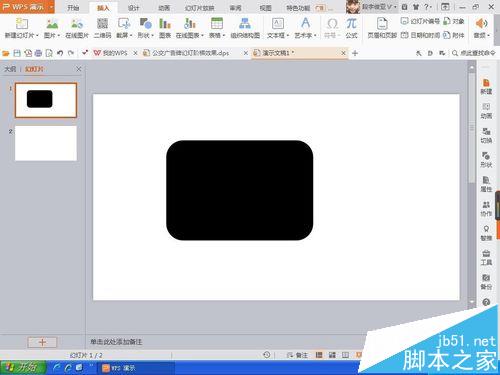Expand the Text Box (文本框) dropdown arrow

pyautogui.click(x=287, y=35)
